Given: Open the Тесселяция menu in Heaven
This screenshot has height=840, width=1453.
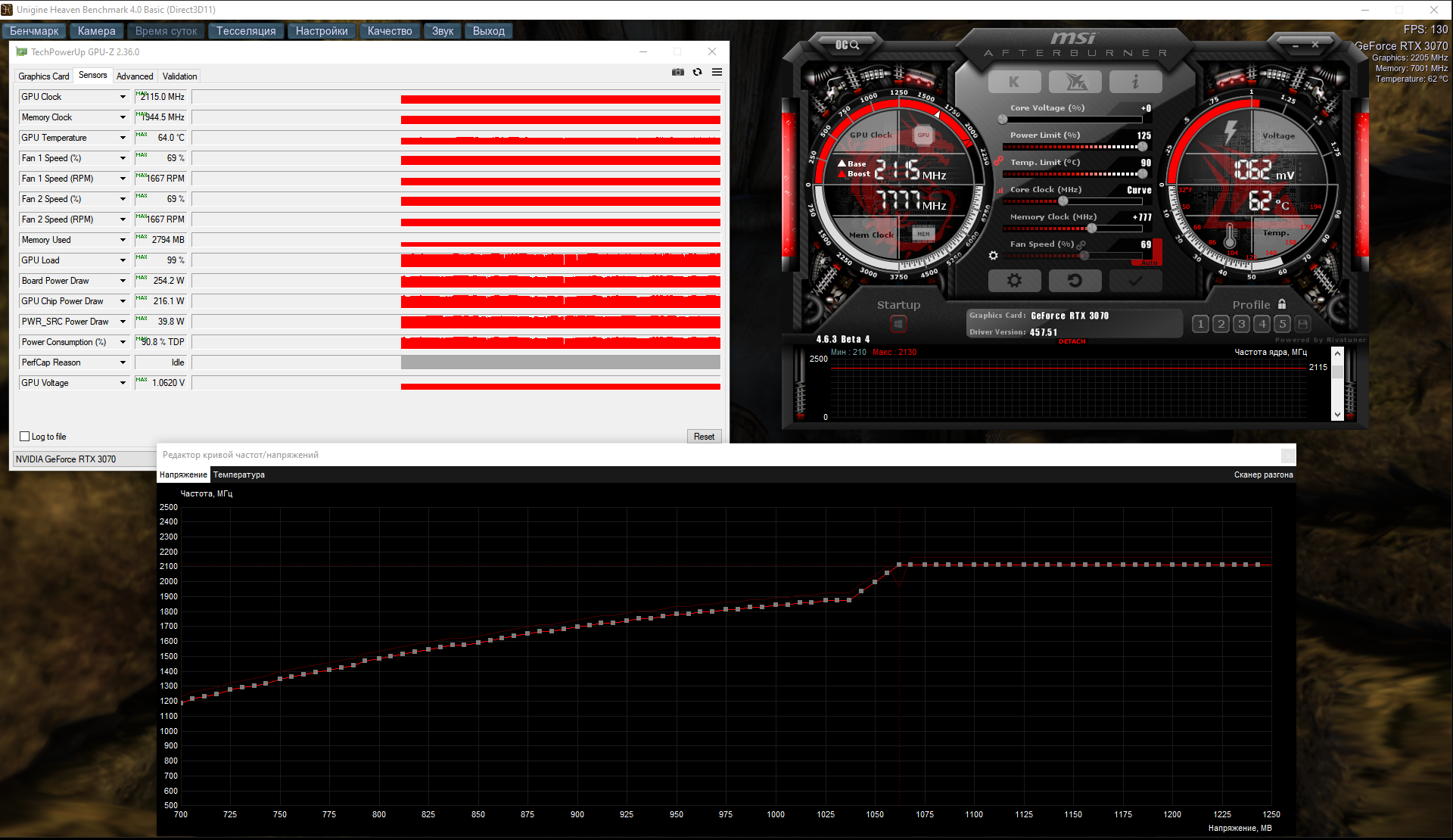Looking at the screenshot, I should (246, 31).
